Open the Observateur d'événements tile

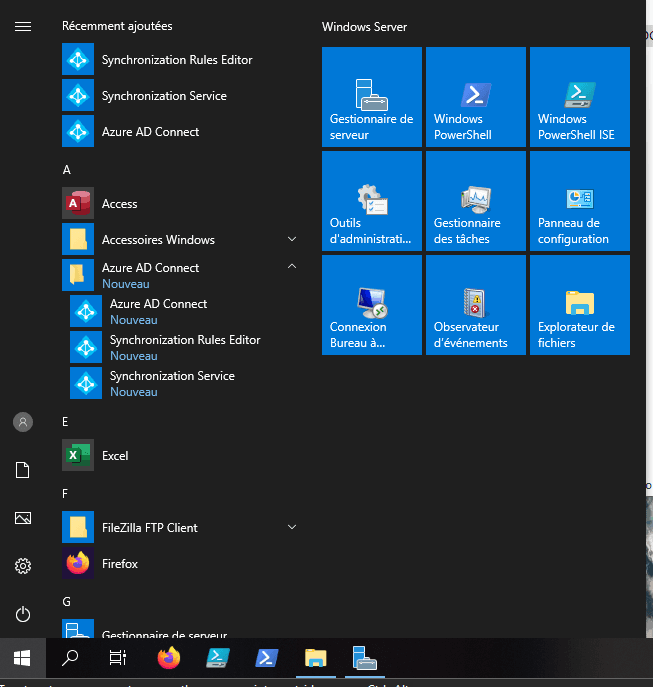[475, 305]
